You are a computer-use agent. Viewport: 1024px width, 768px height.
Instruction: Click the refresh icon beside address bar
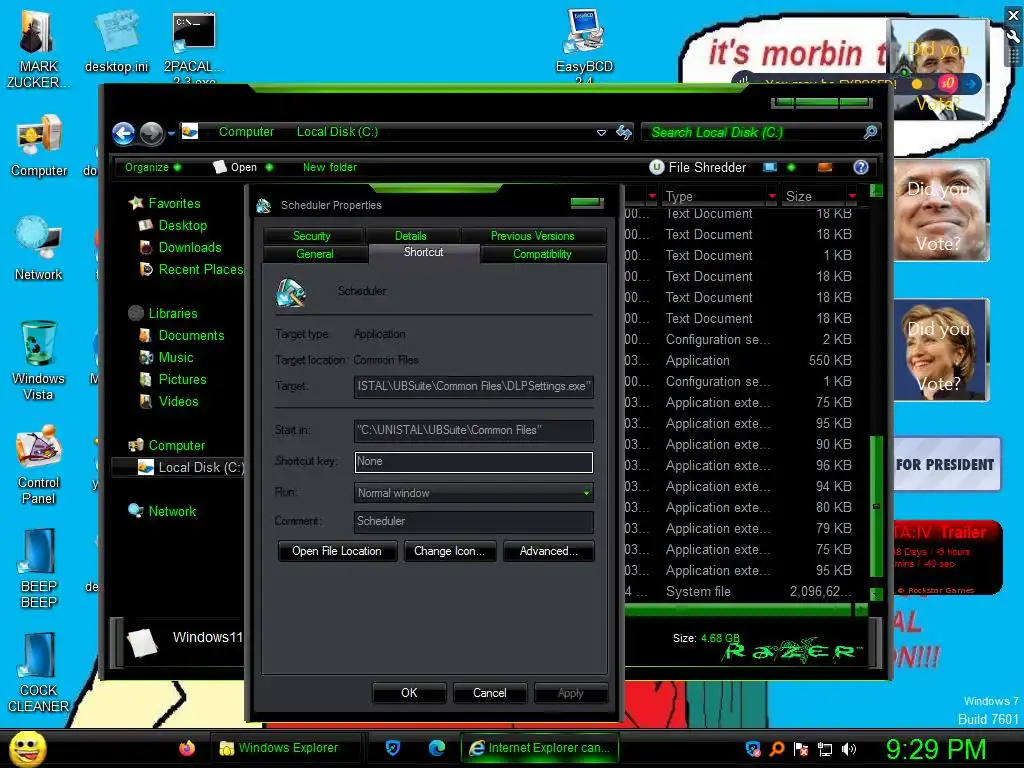pos(624,133)
